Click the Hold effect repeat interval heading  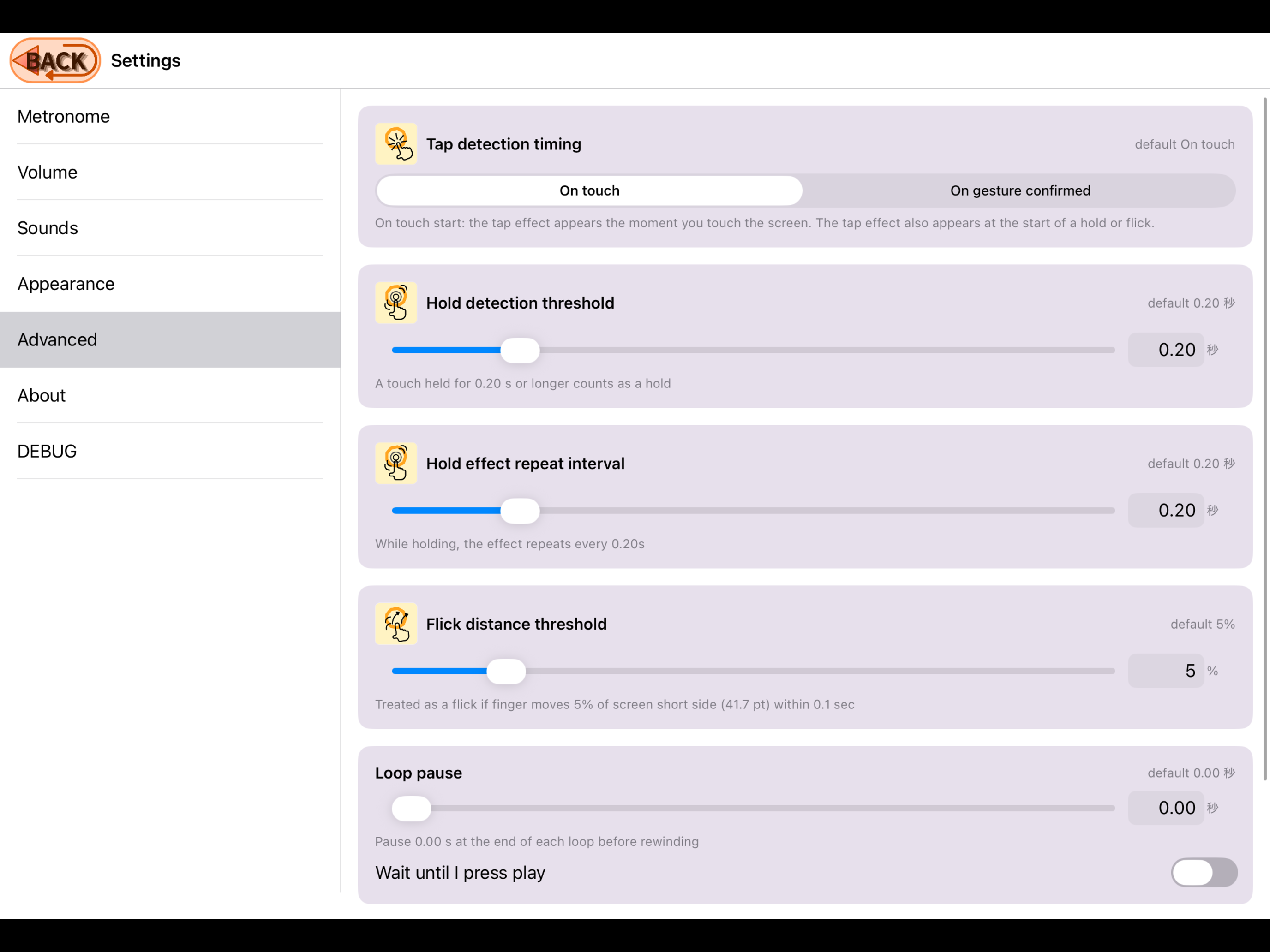(525, 464)
